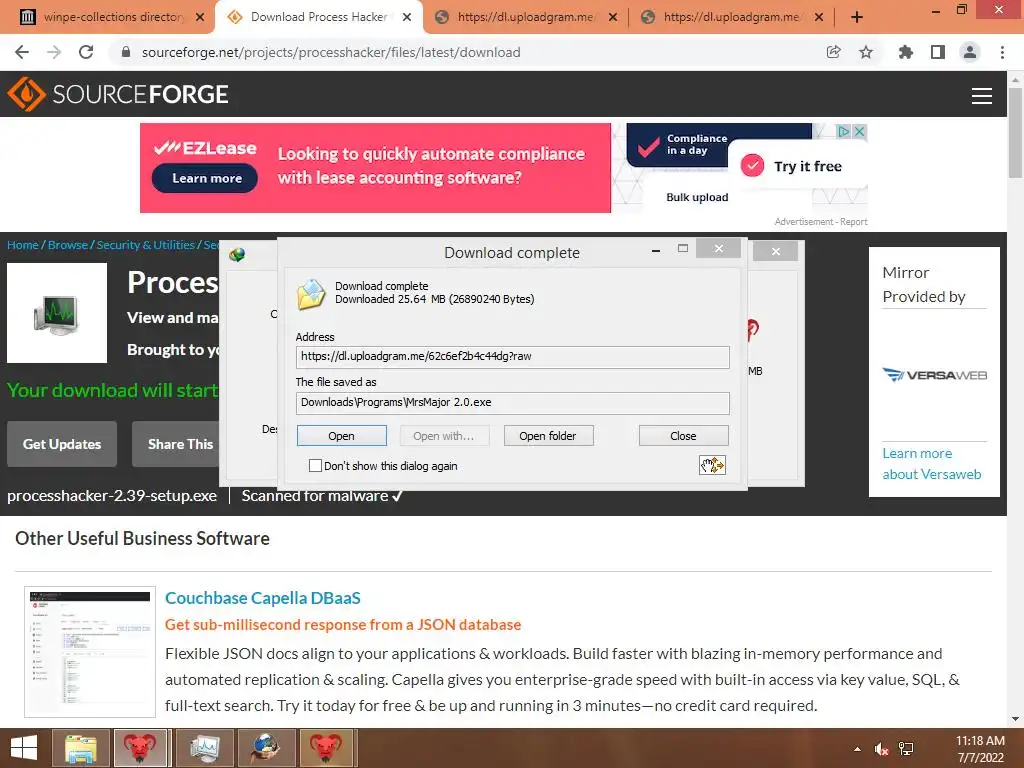Image resolution: width=1024 pixels, height=768 pixels.
Task: Click the page vertical scrollbar thumb
Action: 1015,133
